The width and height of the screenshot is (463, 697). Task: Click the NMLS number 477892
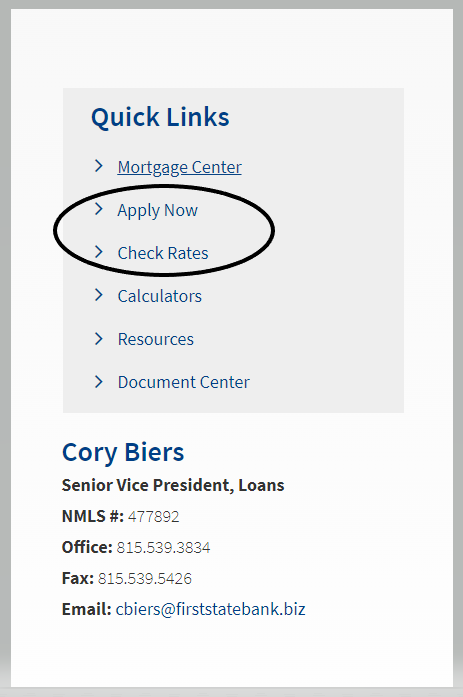point(154,517)
